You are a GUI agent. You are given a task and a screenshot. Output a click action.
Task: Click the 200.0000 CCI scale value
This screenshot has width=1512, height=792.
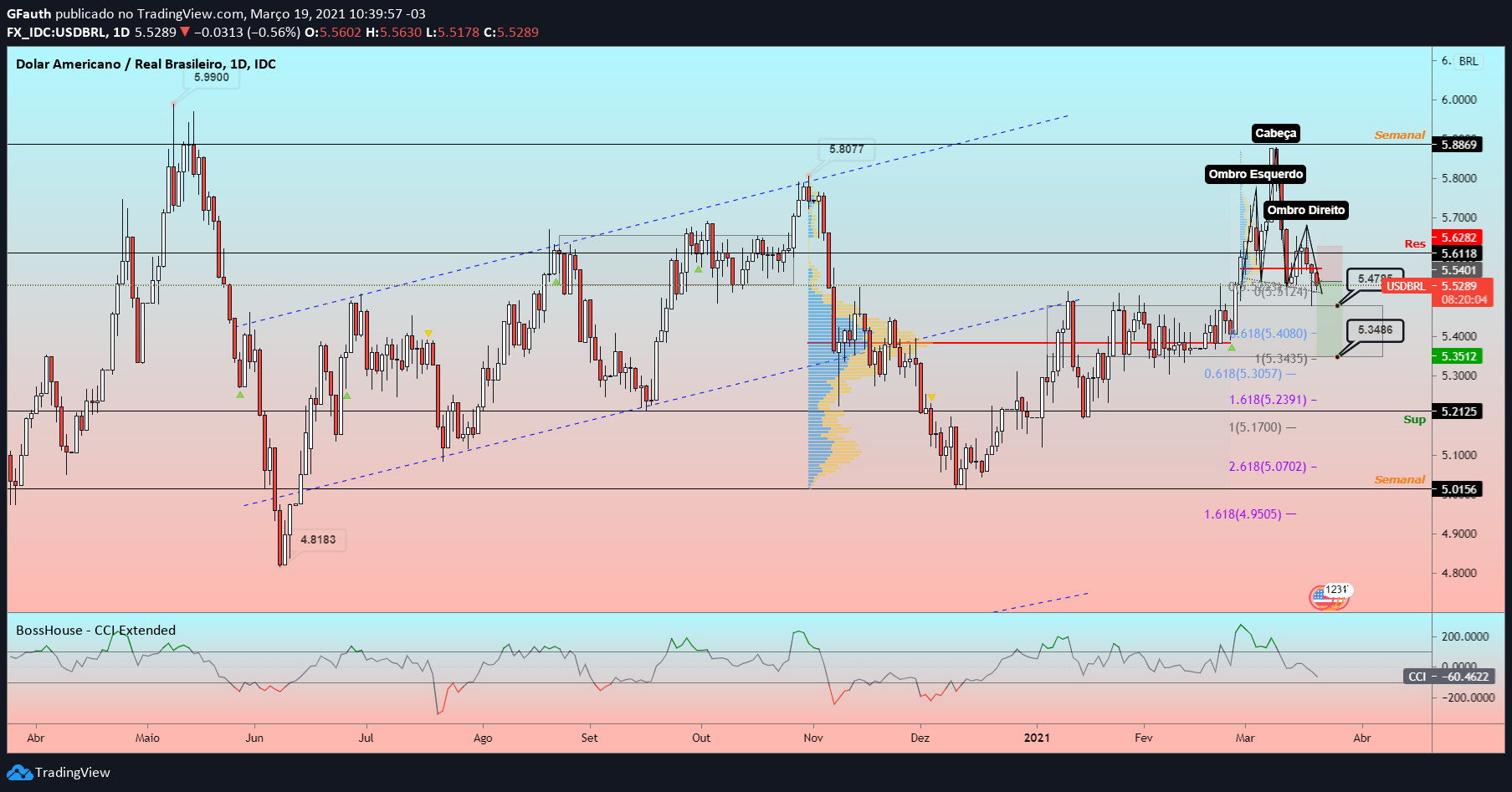[1464, 636]
